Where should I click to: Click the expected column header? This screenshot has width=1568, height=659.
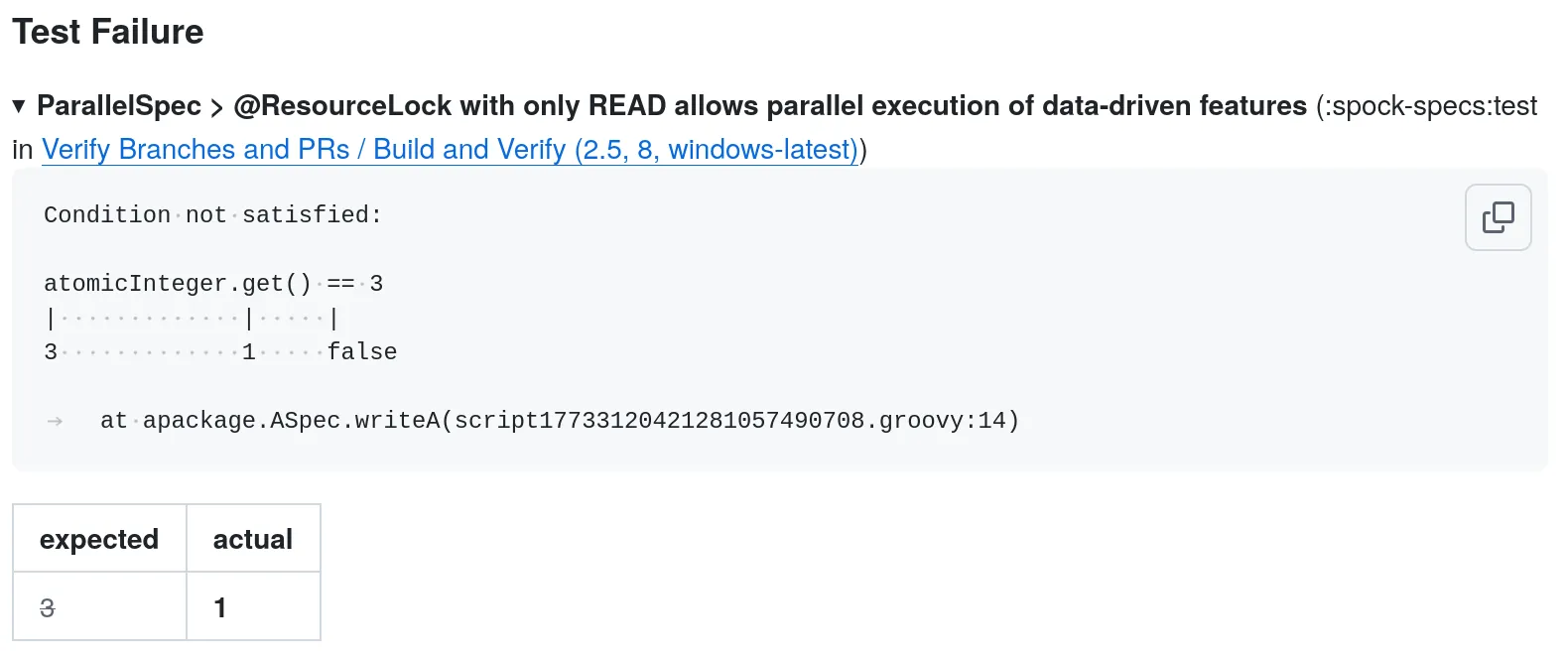coord(98,539)
